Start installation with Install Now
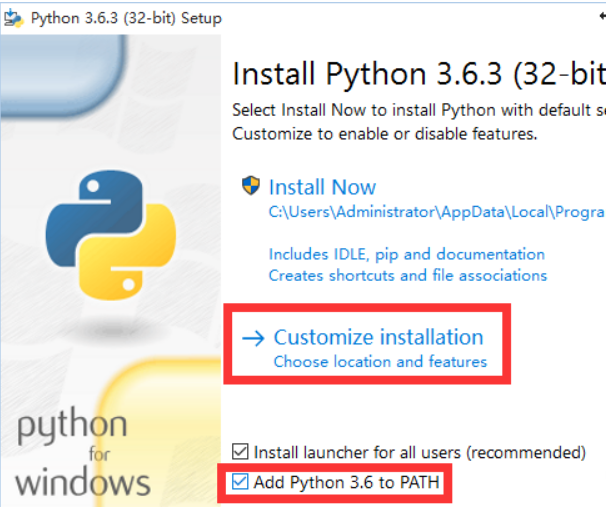The height and width of the screenshot is (507, 606). [x=322, y=187]
